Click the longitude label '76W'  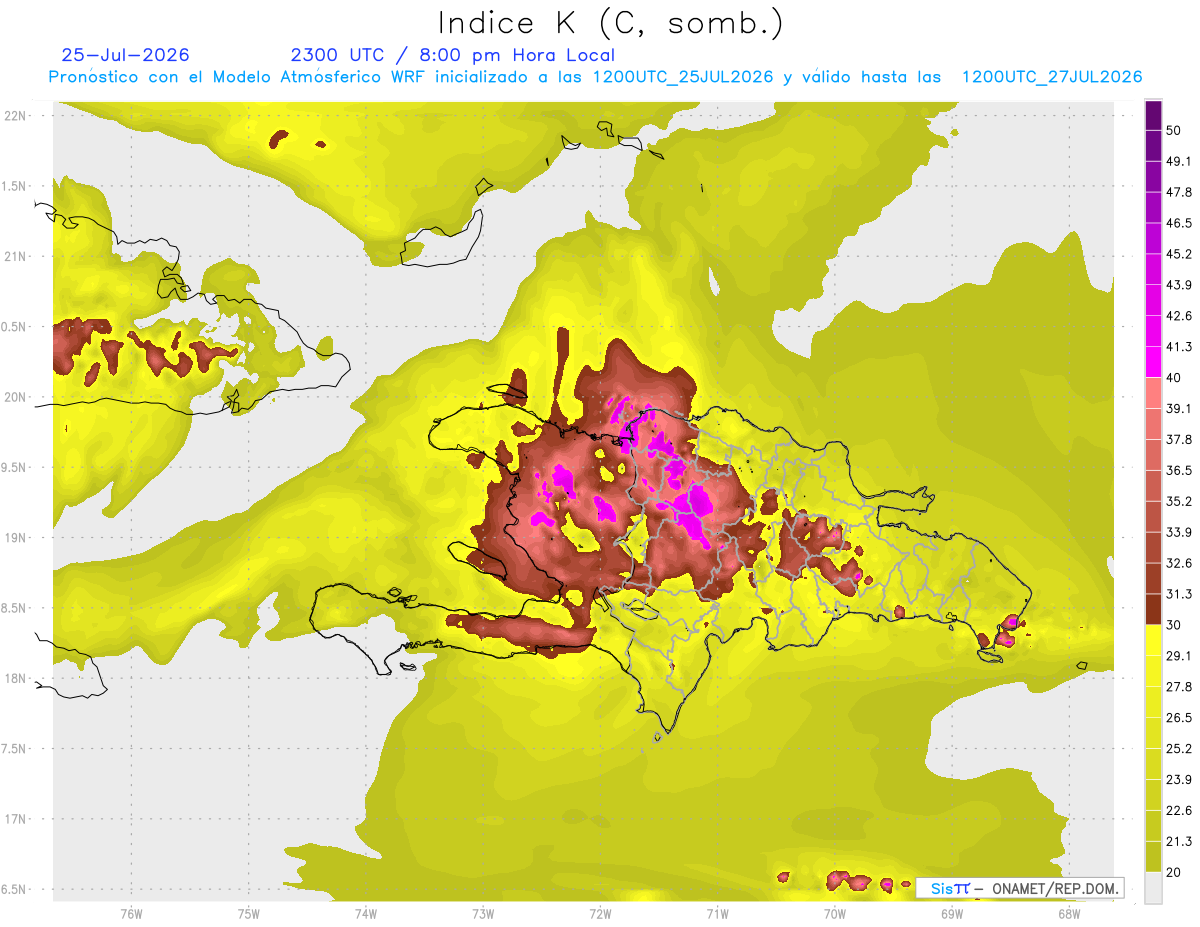coord(131,913)
